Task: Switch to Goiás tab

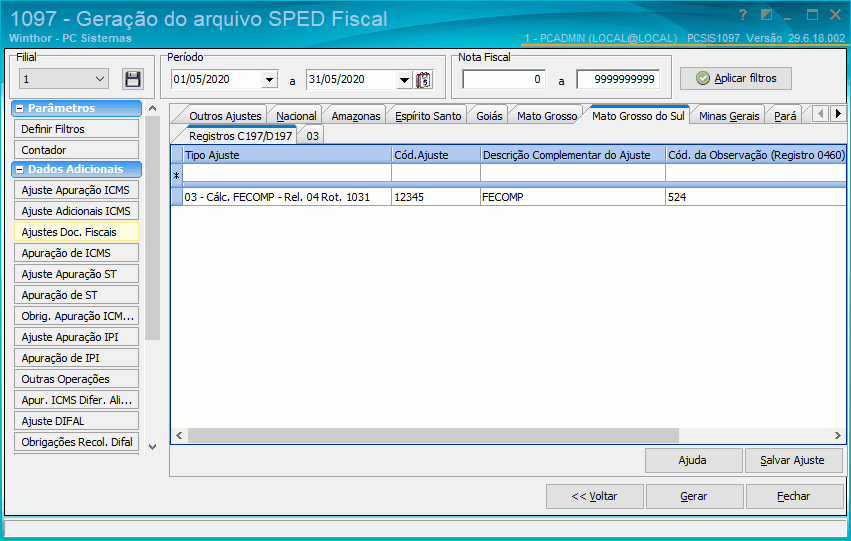Action: (x=489, y=116)
